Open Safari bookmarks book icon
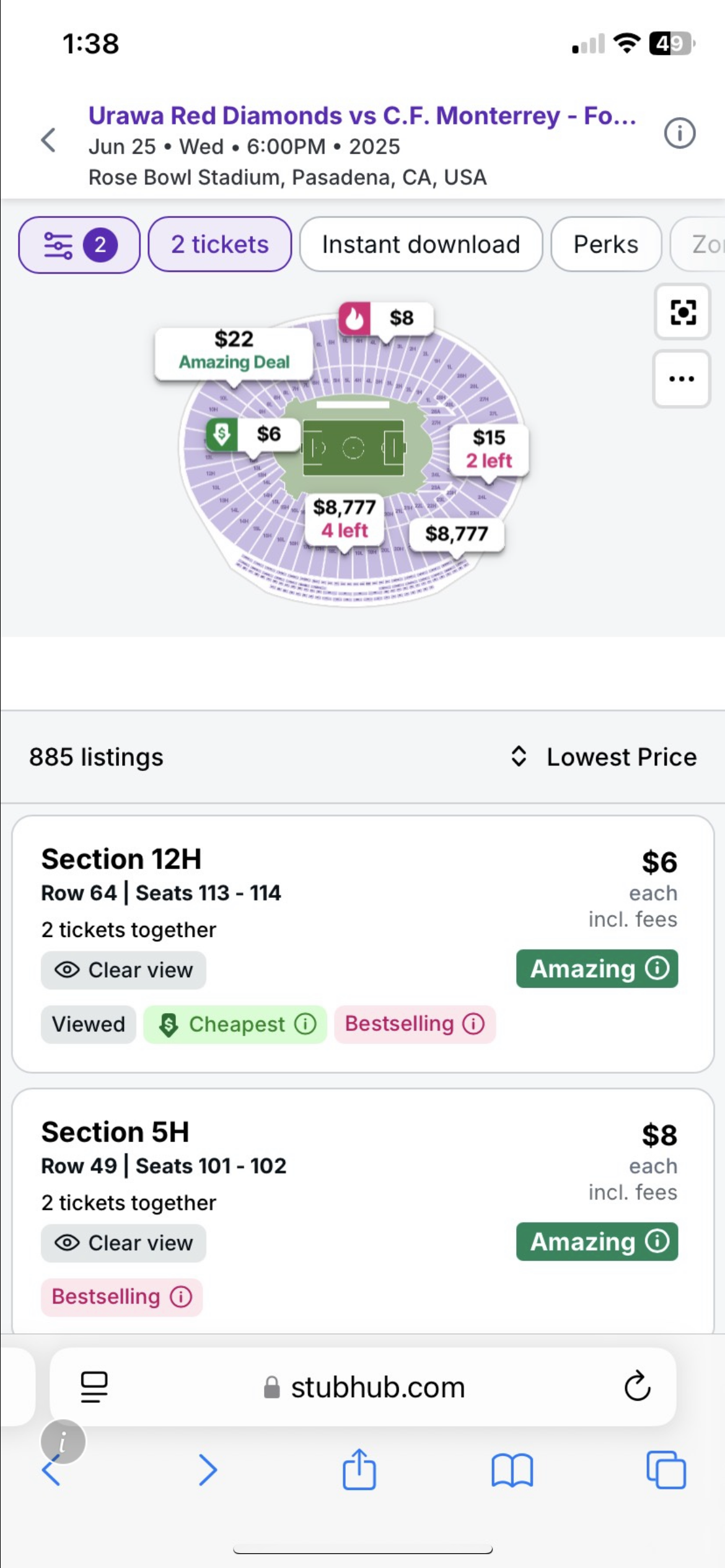Viewport: 725px width, 1568px height. pyautogui.click(x=512, y=1470)
